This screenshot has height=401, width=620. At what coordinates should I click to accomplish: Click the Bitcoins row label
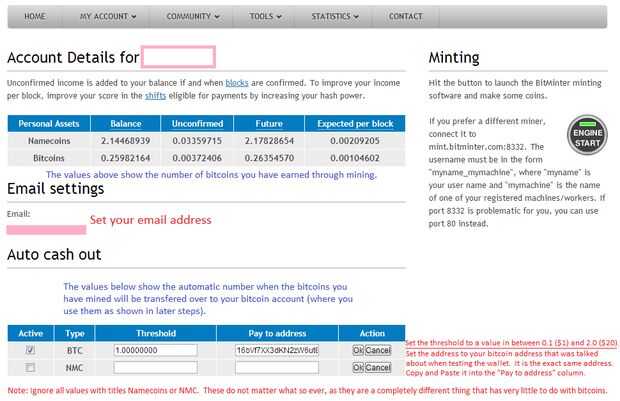(x=49, y=158)
